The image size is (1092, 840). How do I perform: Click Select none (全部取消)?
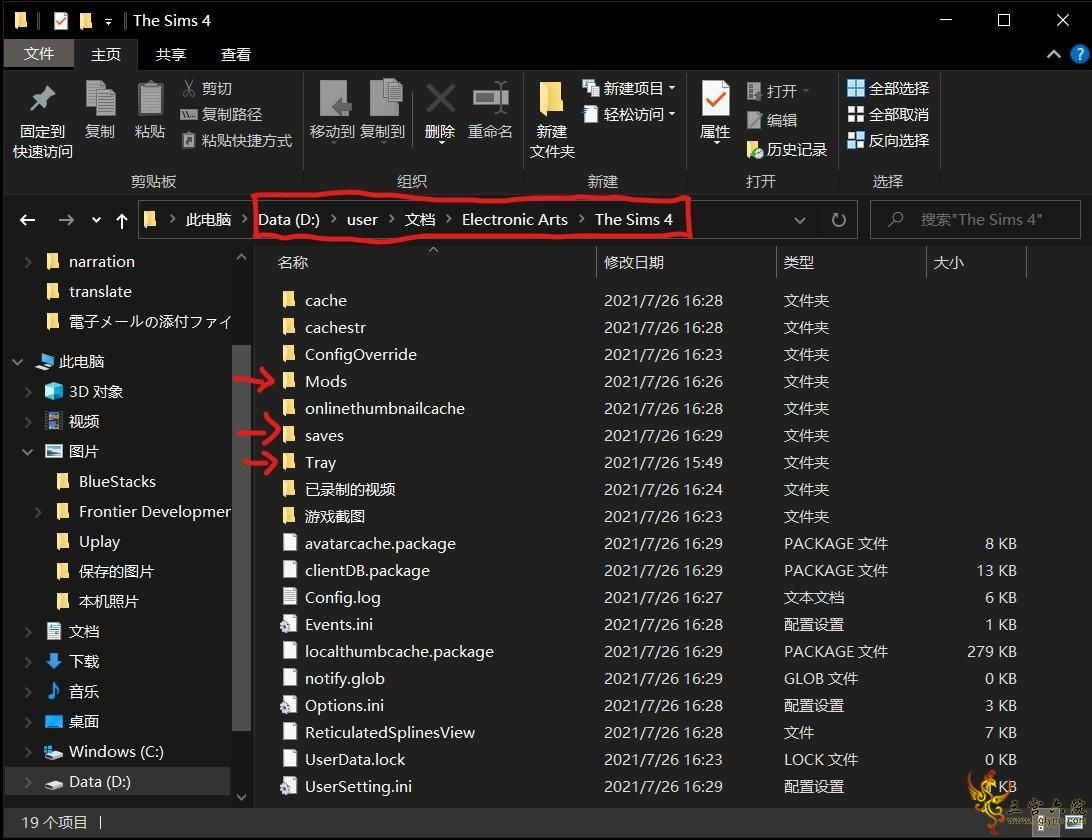tap(888, 114)
